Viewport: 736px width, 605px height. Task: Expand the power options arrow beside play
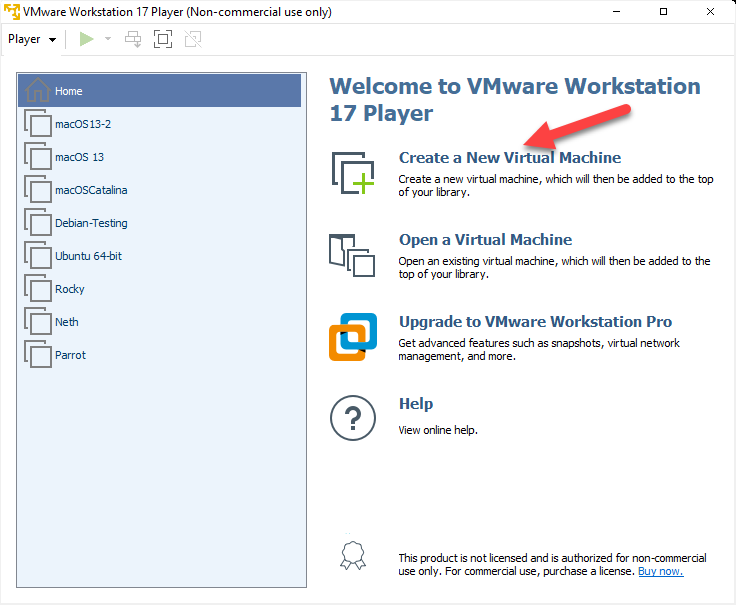click(108, 39)
